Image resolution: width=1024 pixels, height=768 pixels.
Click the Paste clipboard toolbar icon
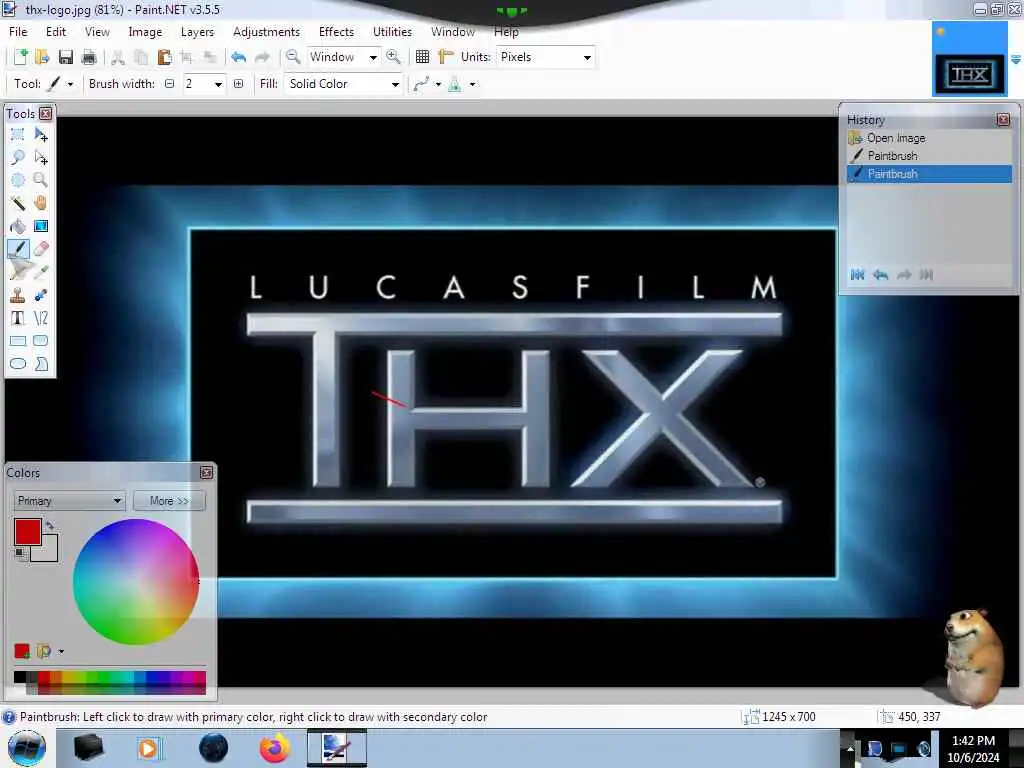pos(165,57)
